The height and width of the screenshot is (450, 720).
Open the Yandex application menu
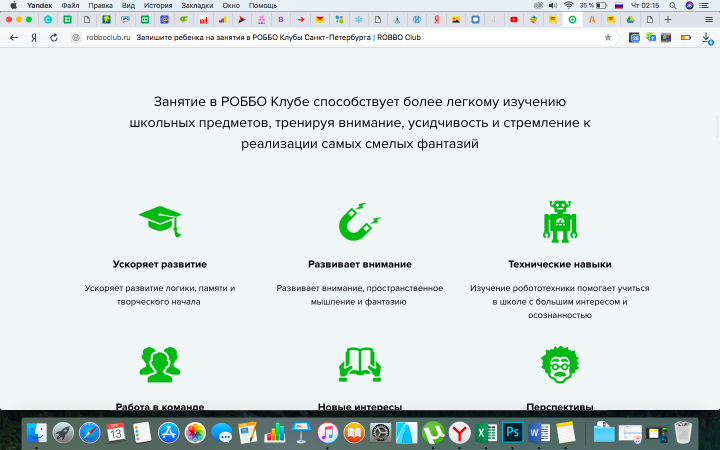point(39,6)
